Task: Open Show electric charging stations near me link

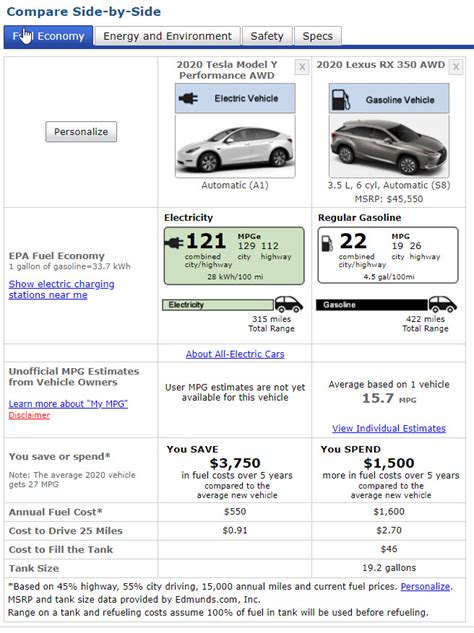Action: pyautogui.click(x=61, y=289)
